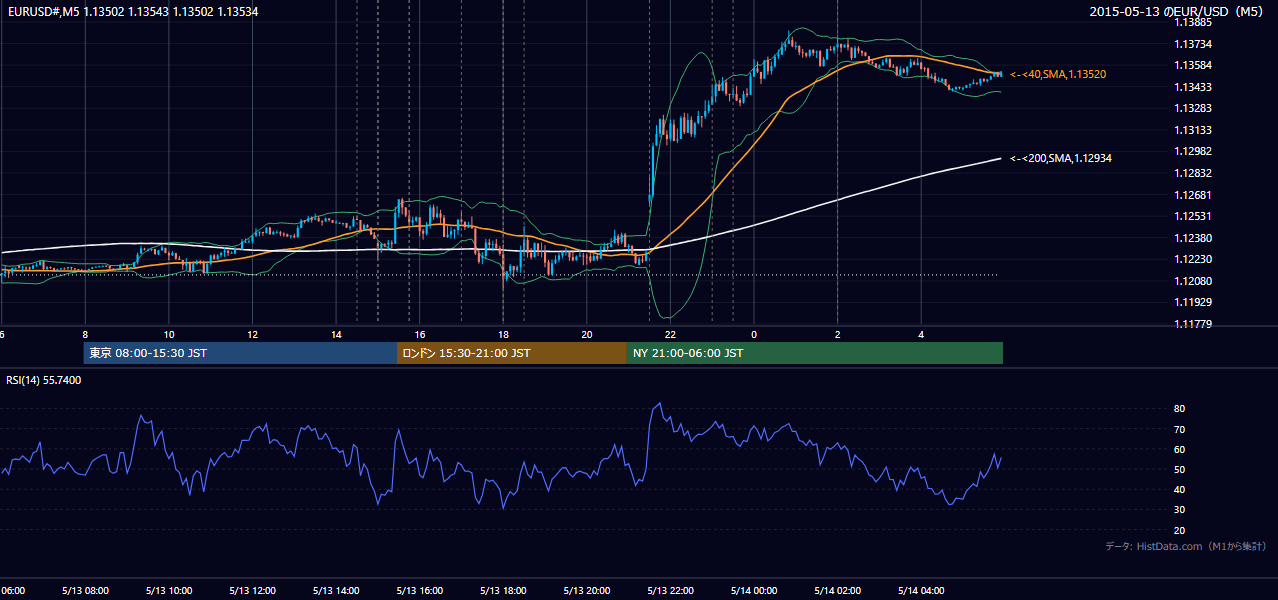
Task: Click the 5/13 20:00 bottom time label
Action: point(587,591)
